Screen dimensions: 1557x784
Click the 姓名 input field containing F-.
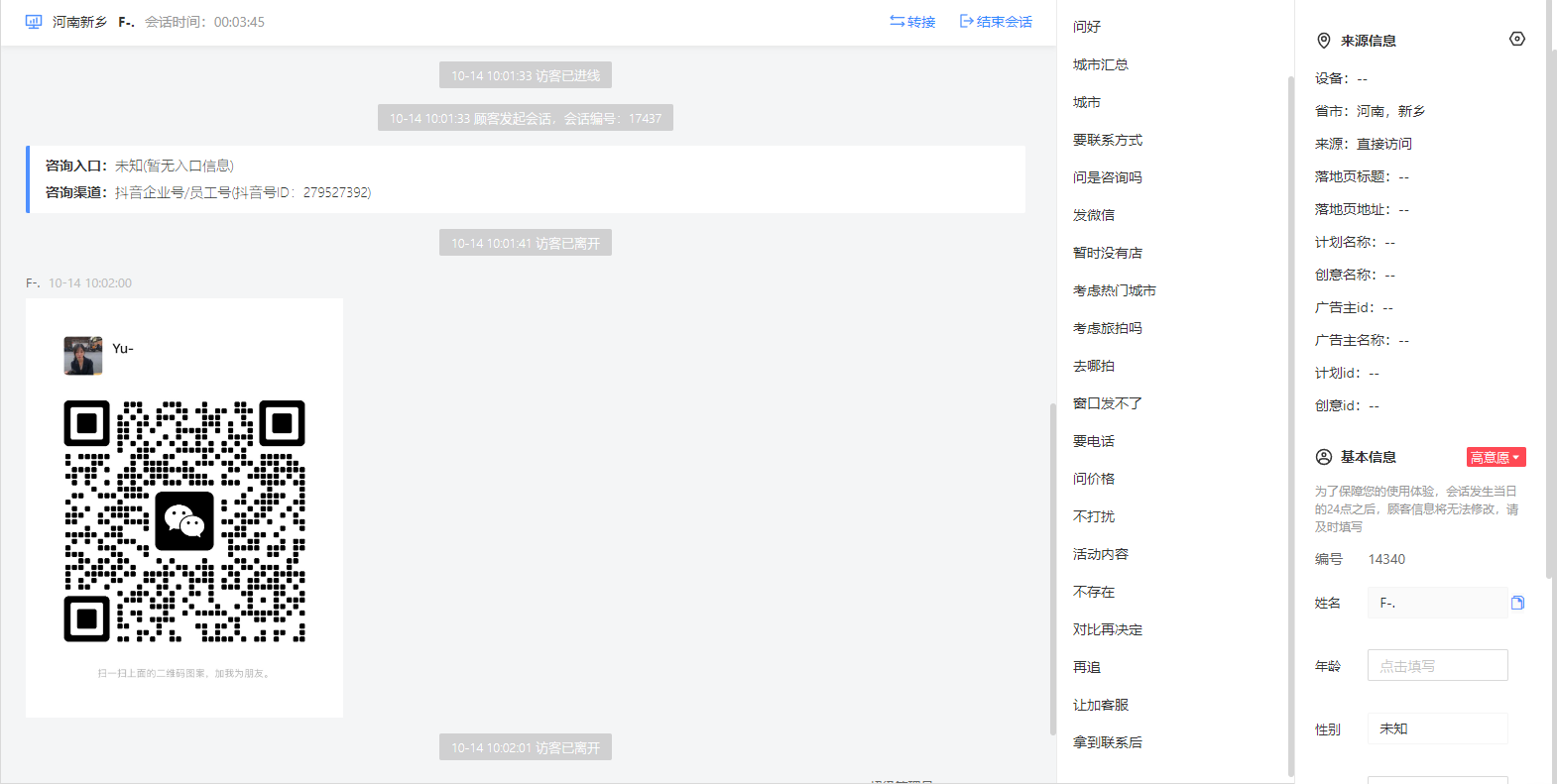pyautogui.click(x=1437, y=603)
